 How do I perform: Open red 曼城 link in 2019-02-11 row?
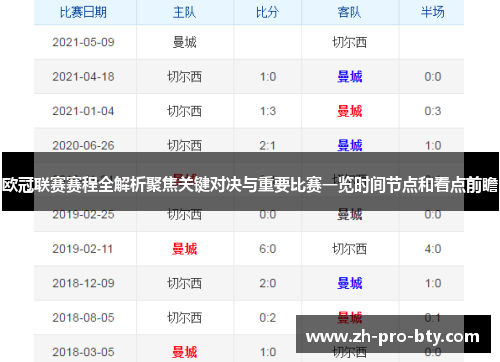[184, 249]
